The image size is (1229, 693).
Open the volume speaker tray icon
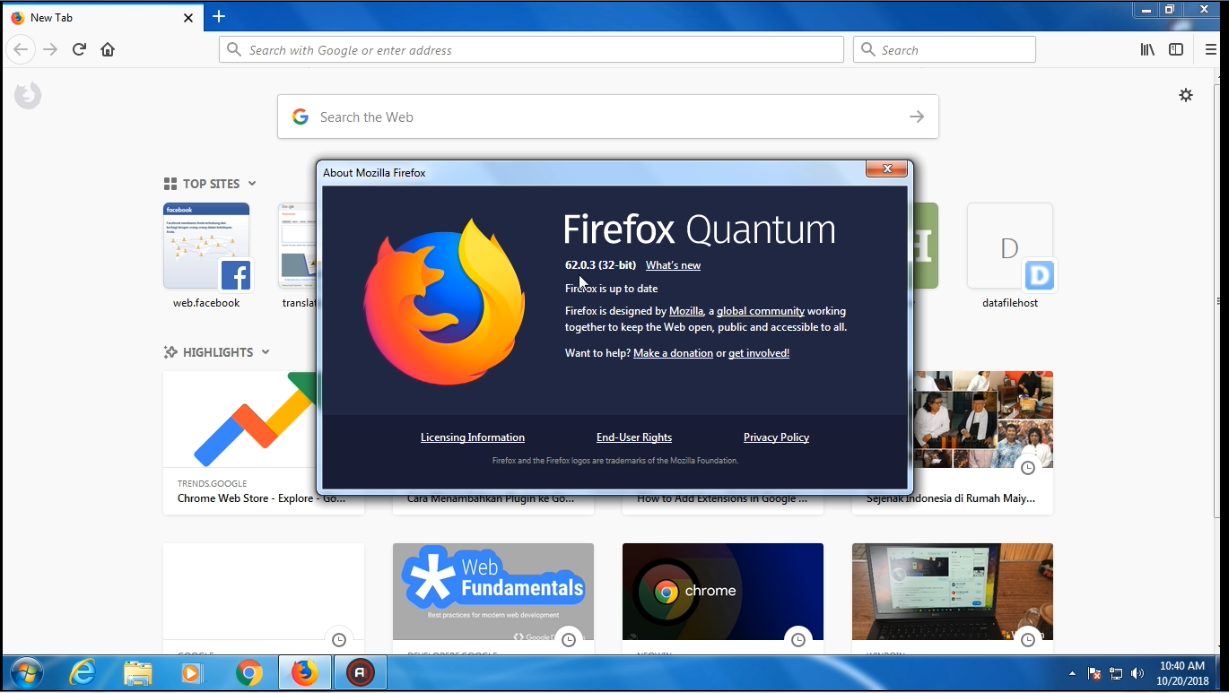click(x=1137, y=674)
